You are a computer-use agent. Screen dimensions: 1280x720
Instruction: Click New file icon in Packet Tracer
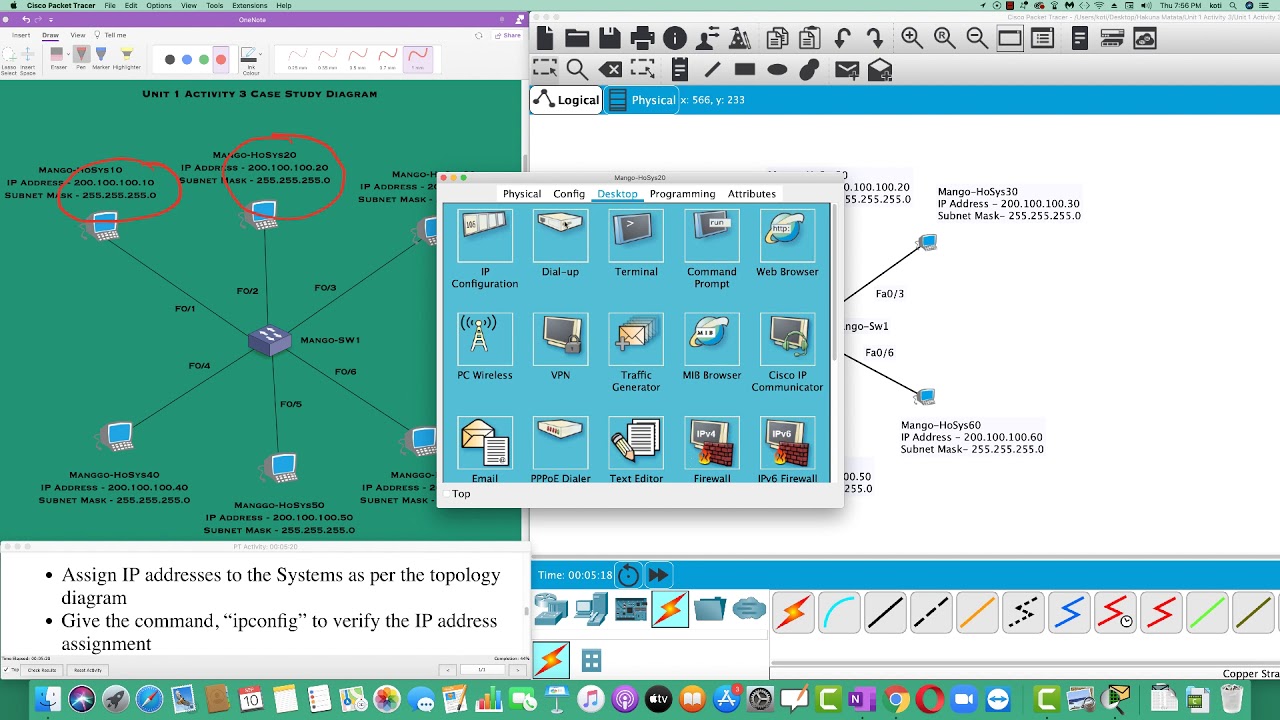[544, 38]
